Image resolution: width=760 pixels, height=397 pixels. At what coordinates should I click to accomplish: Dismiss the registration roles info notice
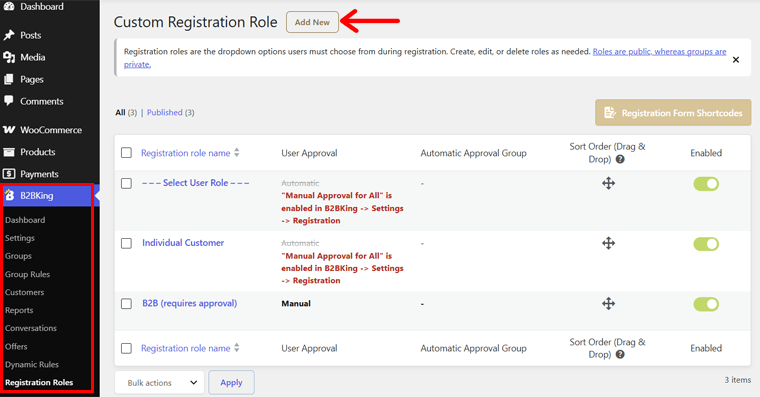click(x=736, y=60)
